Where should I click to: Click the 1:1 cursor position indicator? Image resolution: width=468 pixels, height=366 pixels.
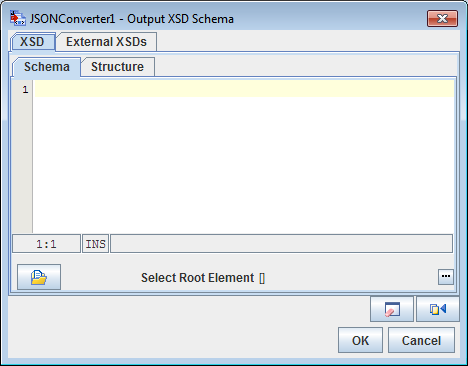tap(46, 244)
